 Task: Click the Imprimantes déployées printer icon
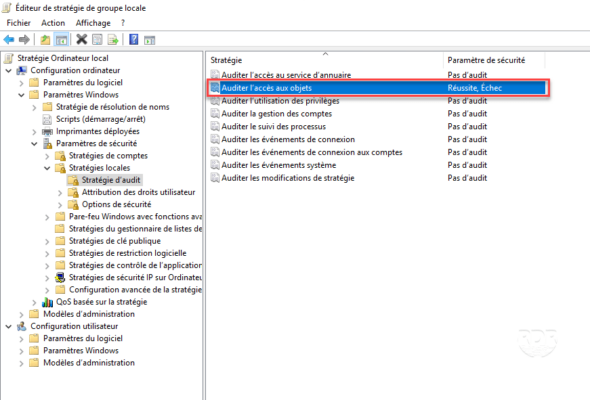click(x=47, y=131)
